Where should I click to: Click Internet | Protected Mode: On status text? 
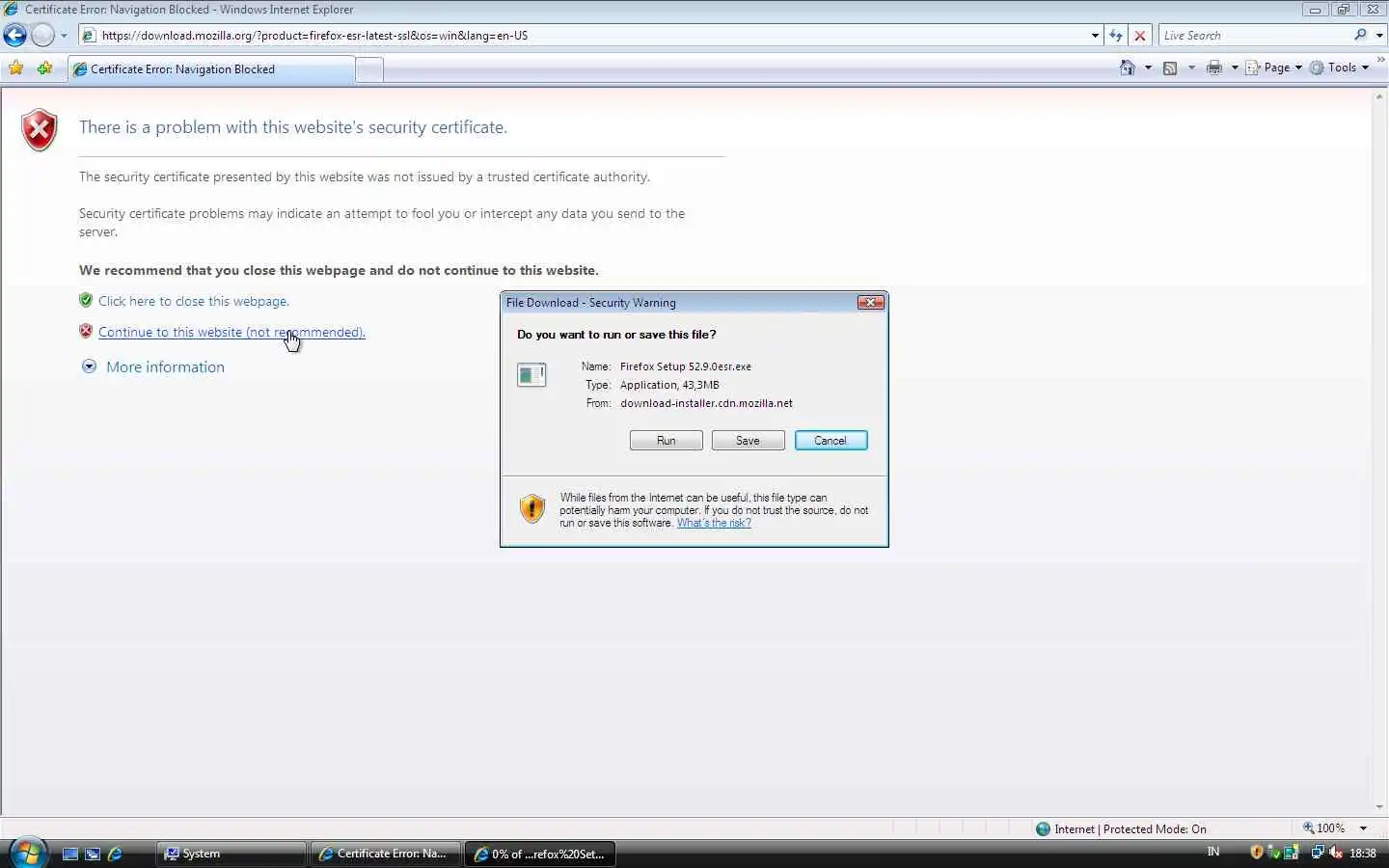pos(1130,828)
